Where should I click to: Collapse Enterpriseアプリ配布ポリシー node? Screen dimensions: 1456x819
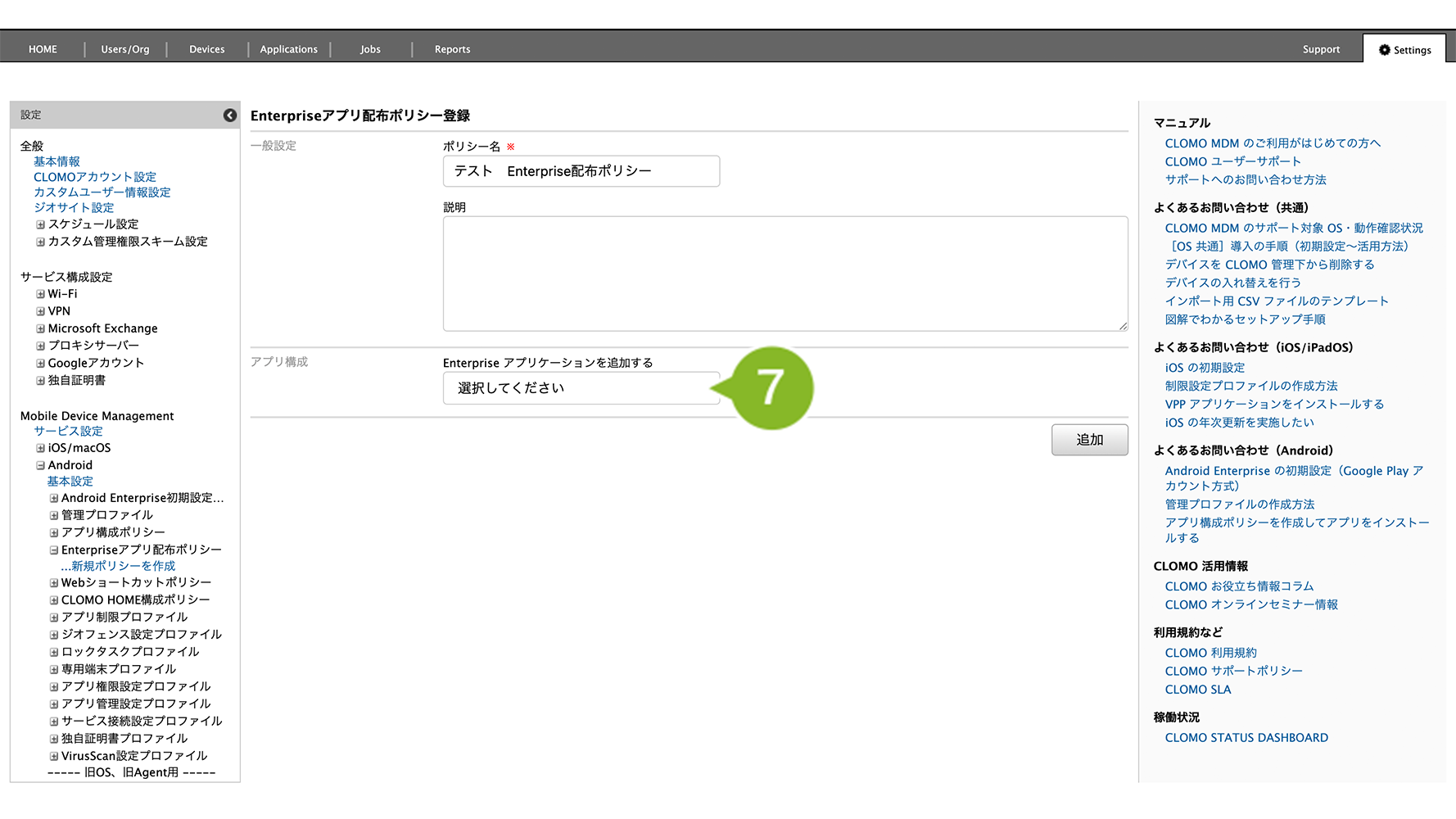pyautogui.click(x=54, y=550)
